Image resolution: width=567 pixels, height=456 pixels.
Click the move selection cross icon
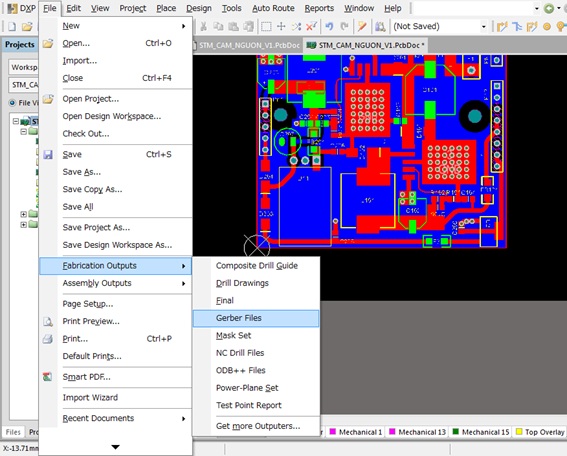281,26
